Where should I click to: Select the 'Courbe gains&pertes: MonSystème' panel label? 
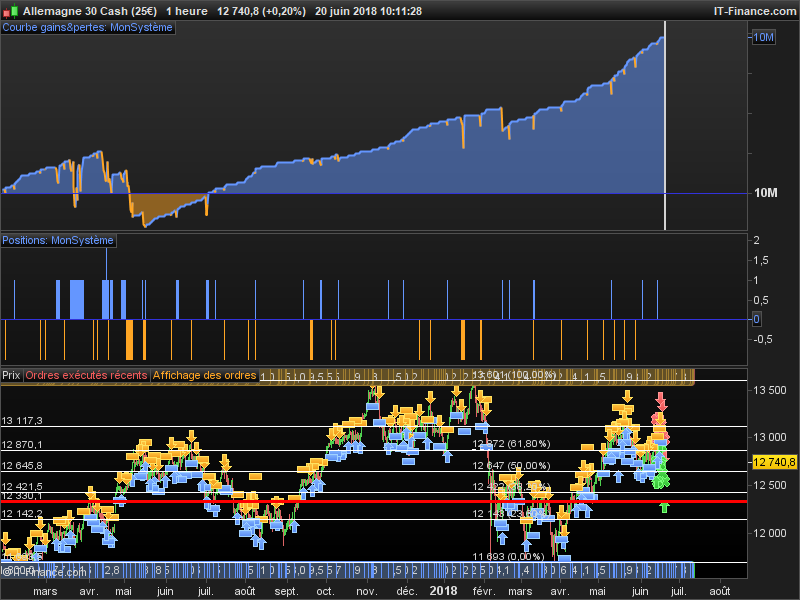88,28
